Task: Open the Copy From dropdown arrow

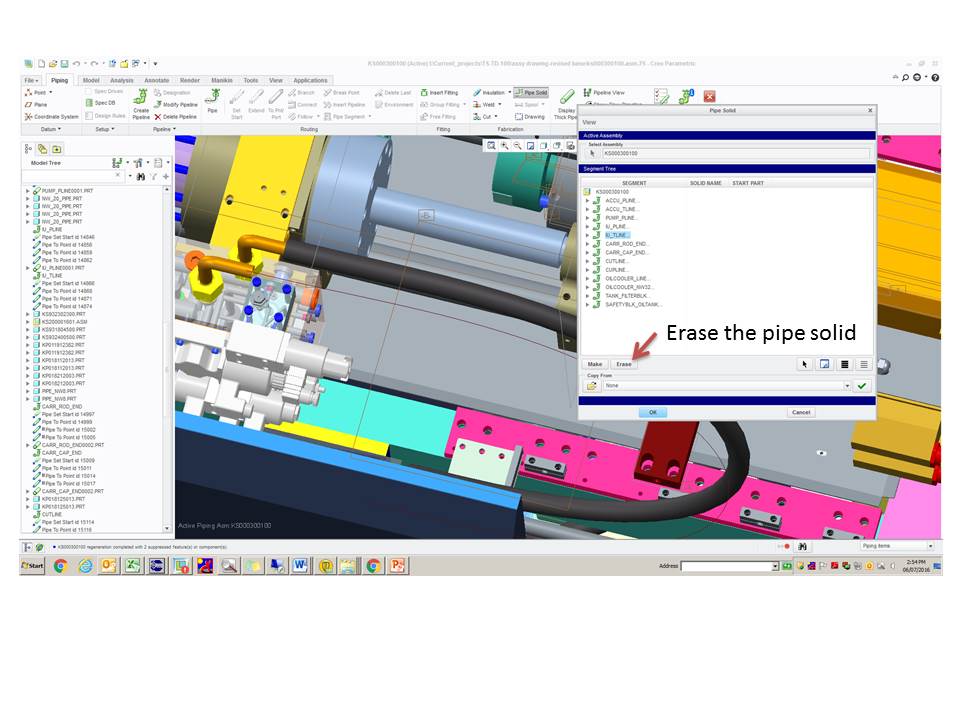Action: (847, 386)
